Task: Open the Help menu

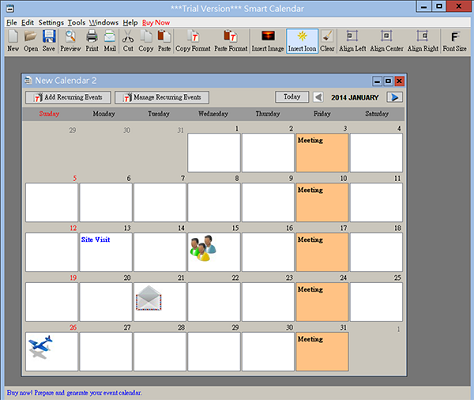Action: coord(130,23)
